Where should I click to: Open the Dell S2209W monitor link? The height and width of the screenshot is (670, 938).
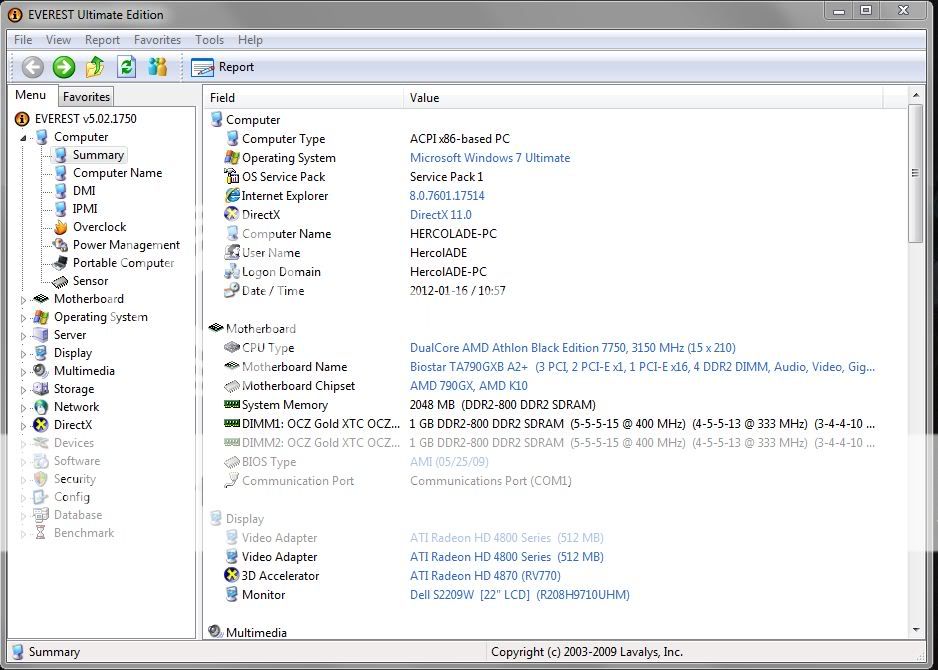(520, 595)
